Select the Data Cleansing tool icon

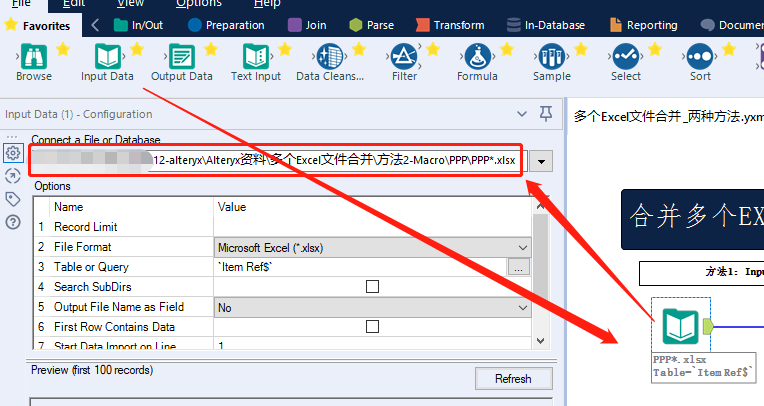(x=330, y=57)
